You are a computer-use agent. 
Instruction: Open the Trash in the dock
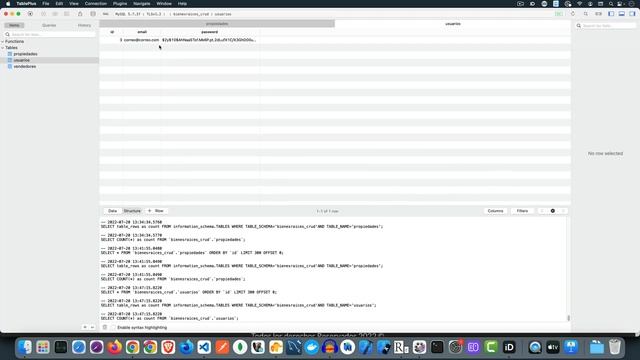(615, 347)
